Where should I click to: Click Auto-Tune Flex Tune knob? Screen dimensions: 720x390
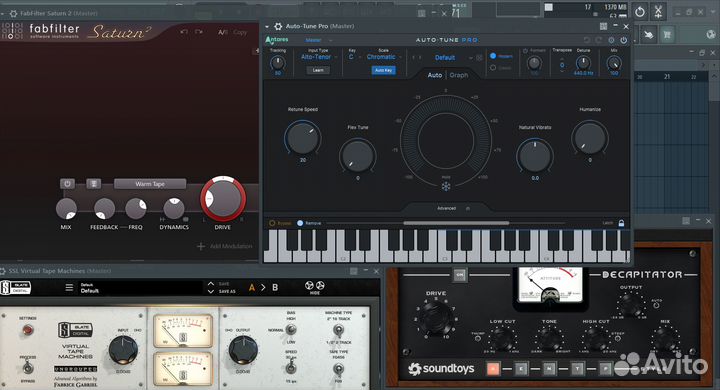358,156
